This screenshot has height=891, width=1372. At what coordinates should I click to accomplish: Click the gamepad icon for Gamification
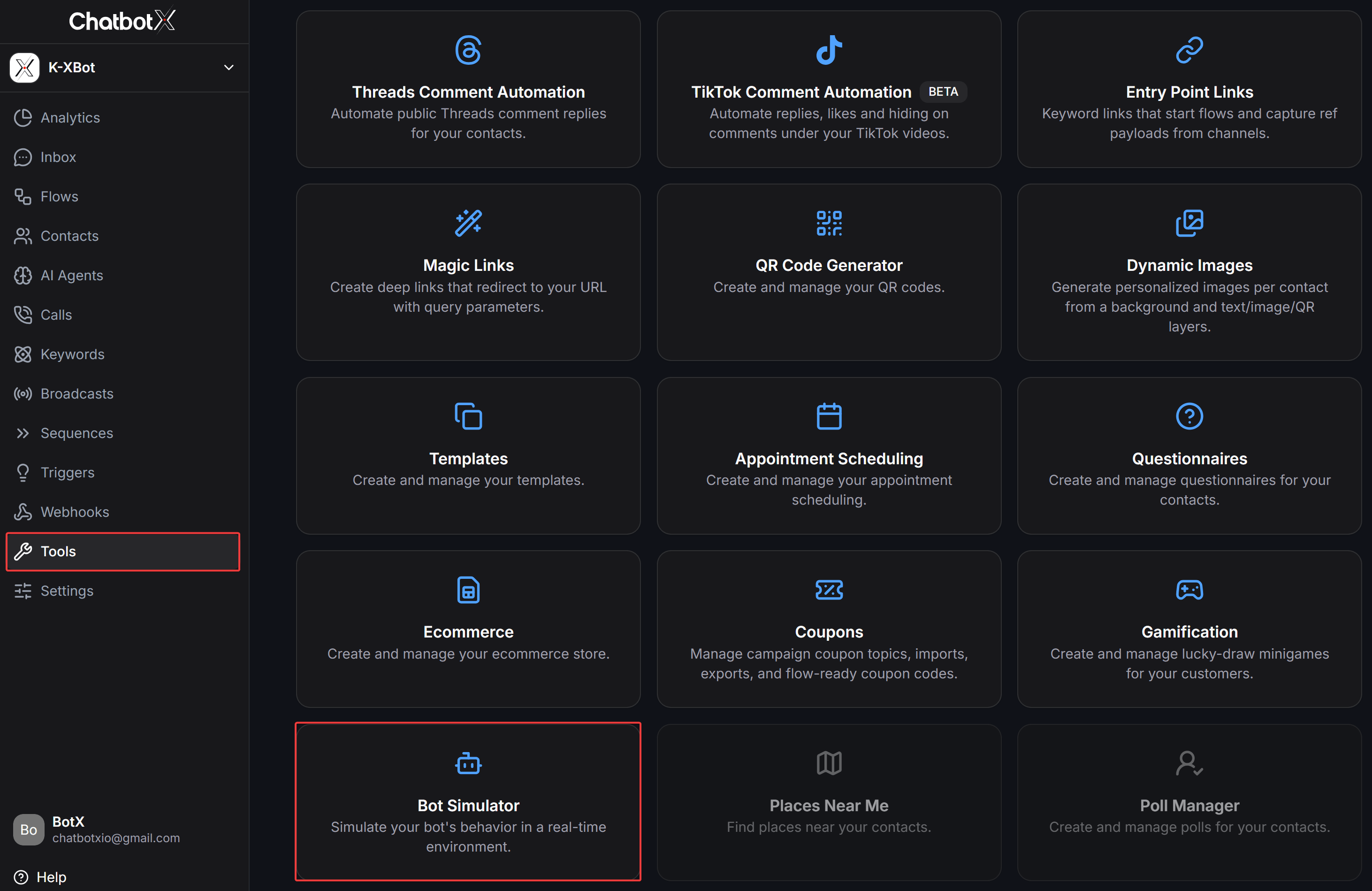pos(1189,590)
